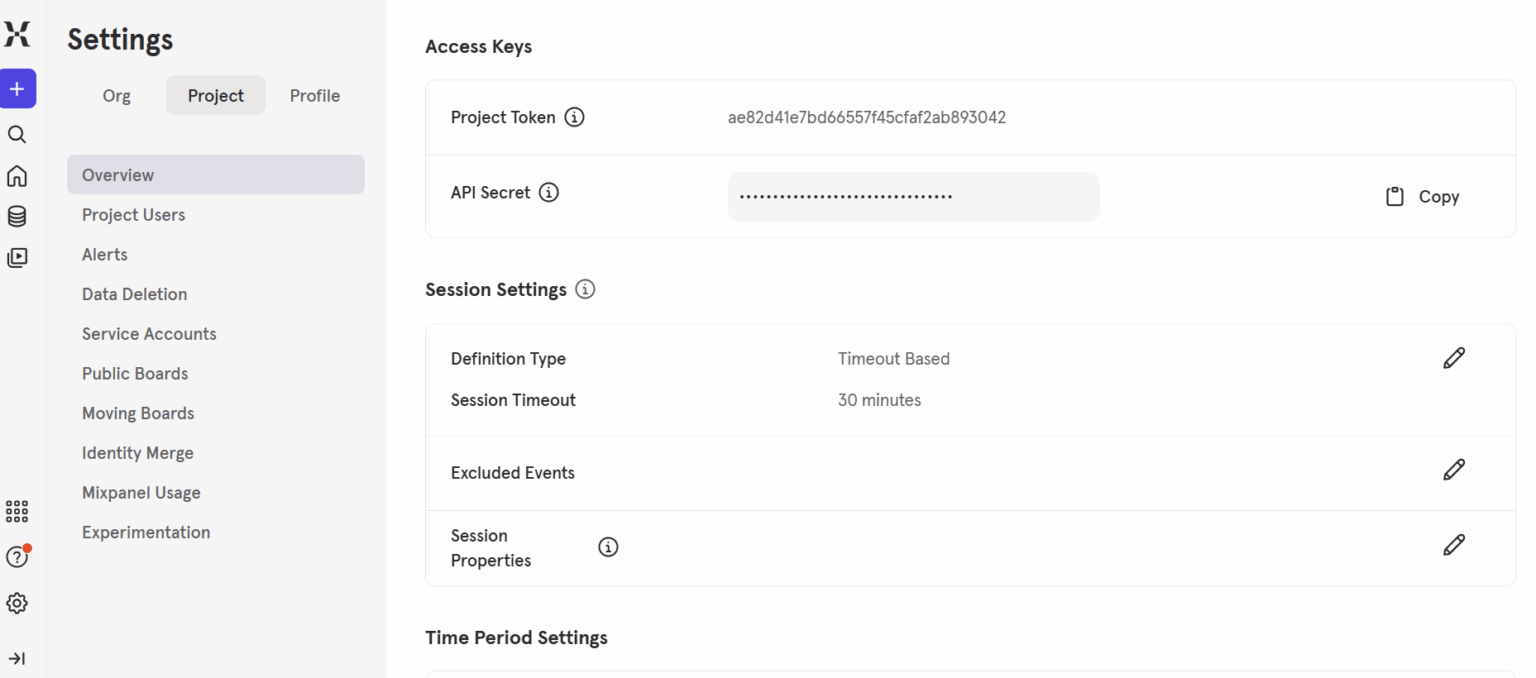This screenshot has height=678, width=1536.
Task: Switch to the Profile settings tab
Action: (x=314, y=95)
